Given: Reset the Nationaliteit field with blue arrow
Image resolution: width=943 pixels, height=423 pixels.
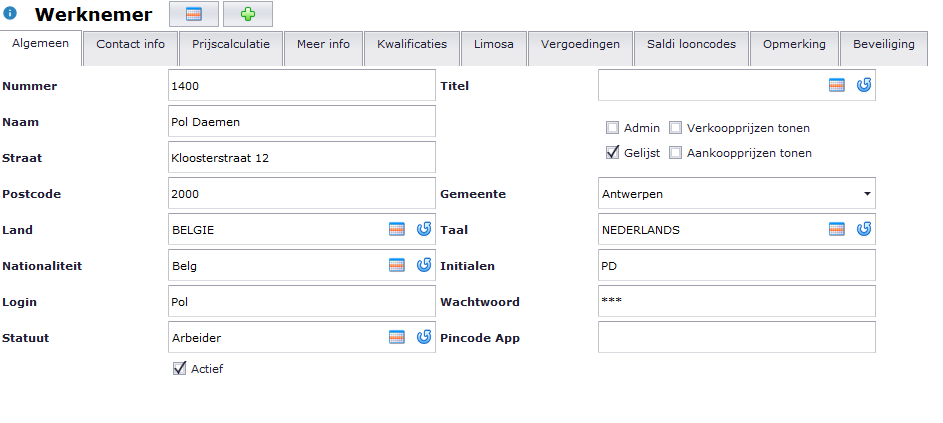Looking at the screenshot, I should (424, 265).
